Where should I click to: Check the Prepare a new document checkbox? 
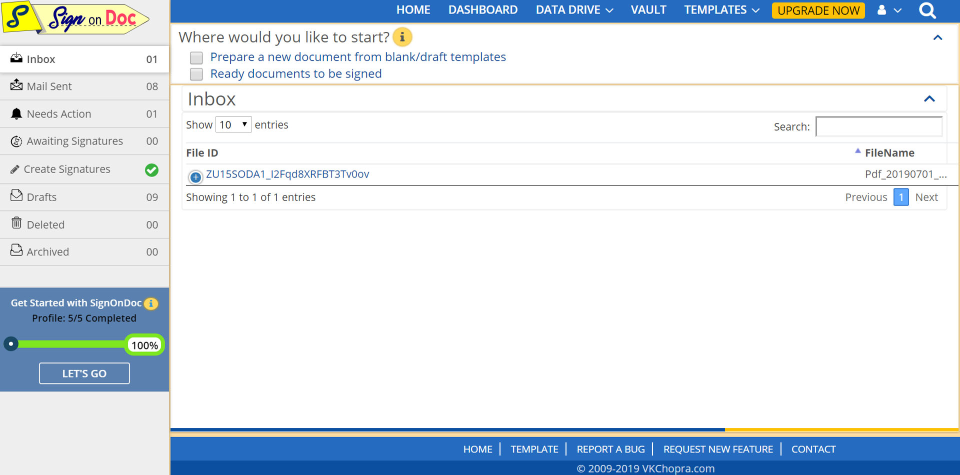point(196,58)
